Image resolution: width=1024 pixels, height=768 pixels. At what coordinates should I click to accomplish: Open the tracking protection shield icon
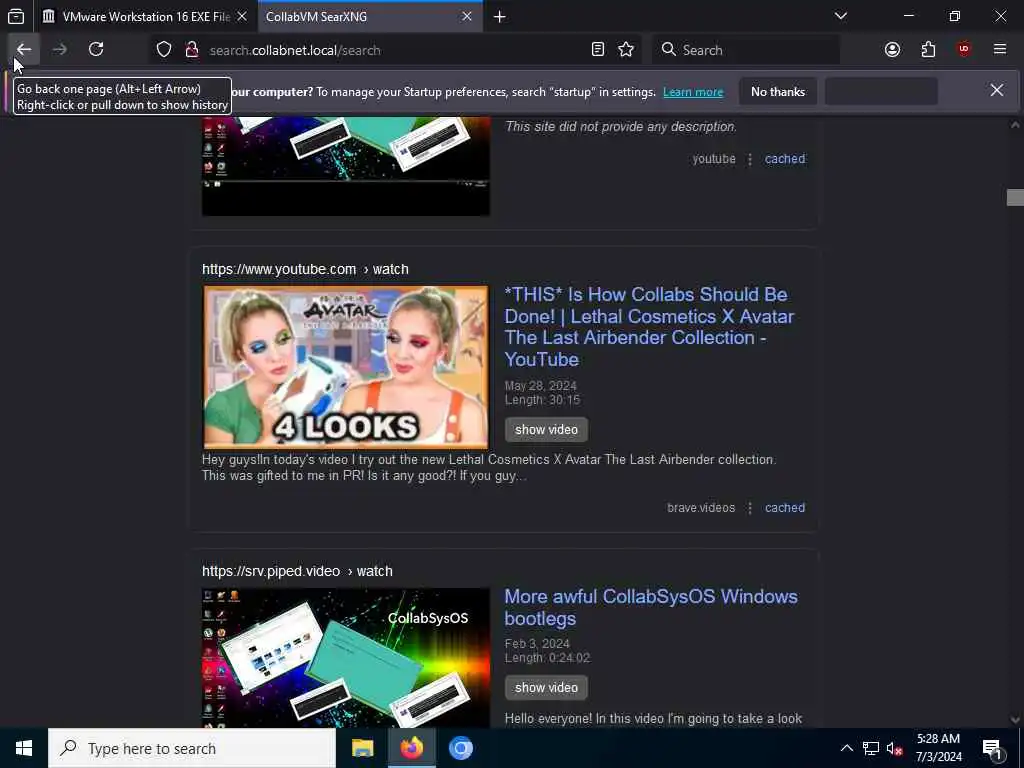[164, 50]
